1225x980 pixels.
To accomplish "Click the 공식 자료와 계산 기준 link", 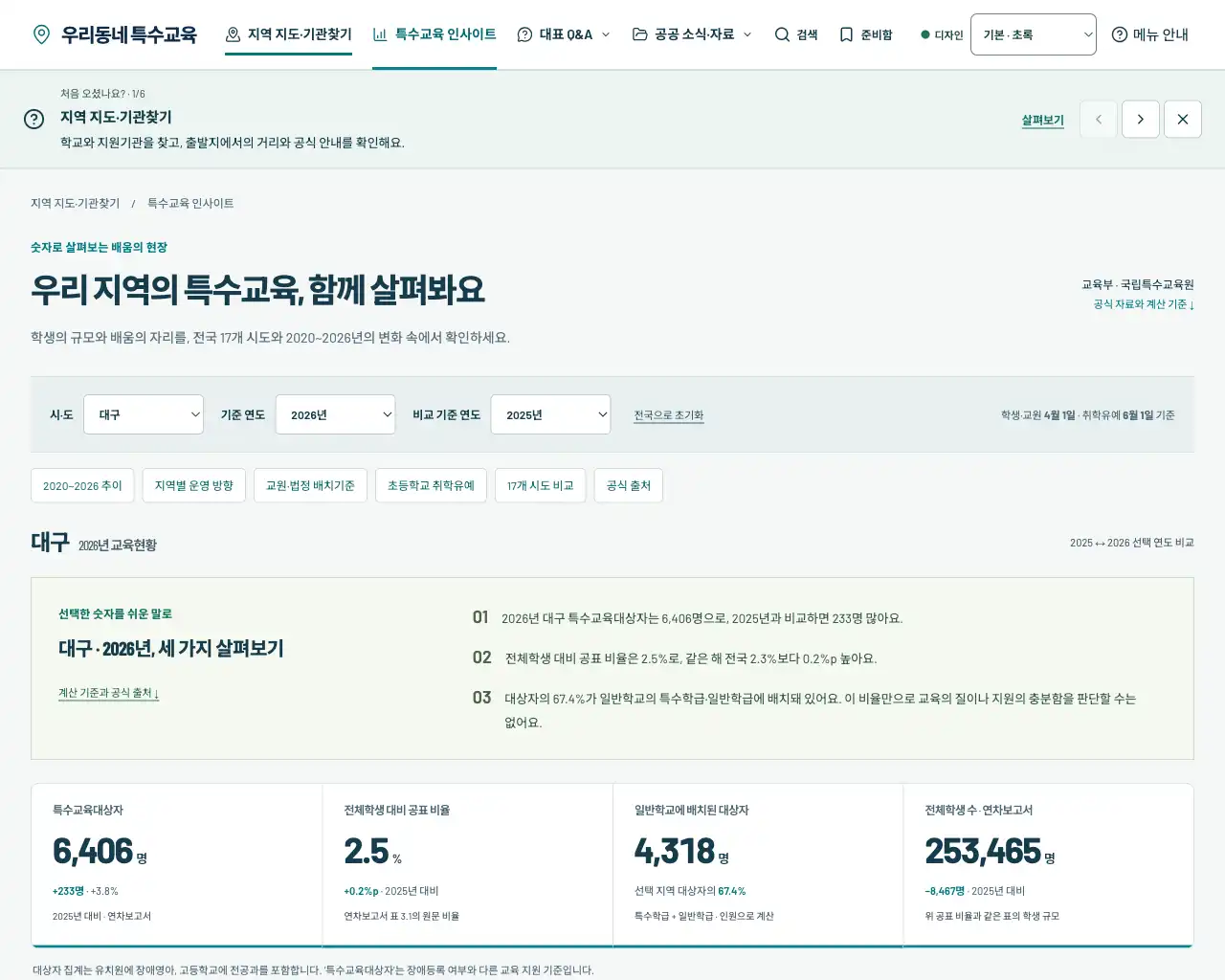I will tap(1144, 304).
